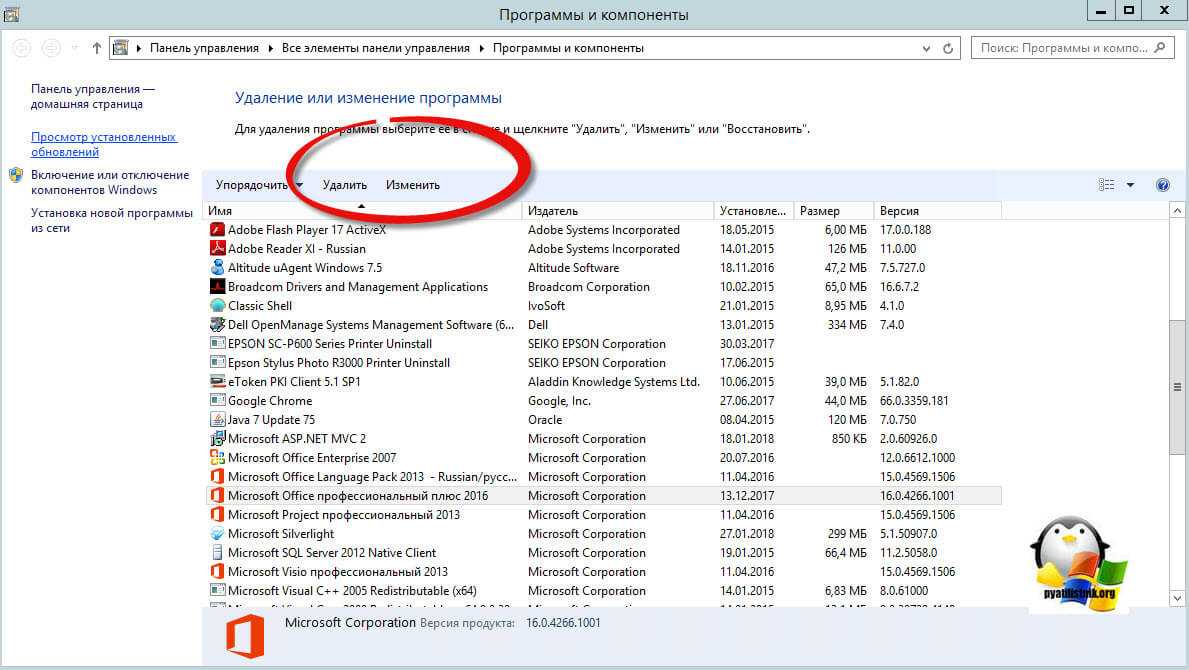Click the Google Chrome program icon
The width and height of the screenshot is (1189, 670).
point(217,401)
